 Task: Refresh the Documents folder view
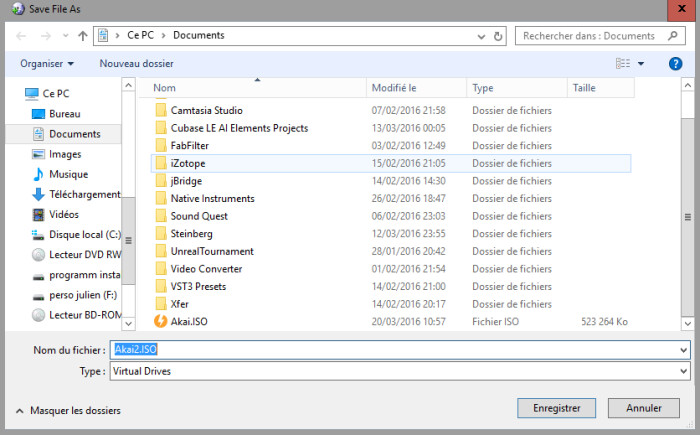coord(498,36)
